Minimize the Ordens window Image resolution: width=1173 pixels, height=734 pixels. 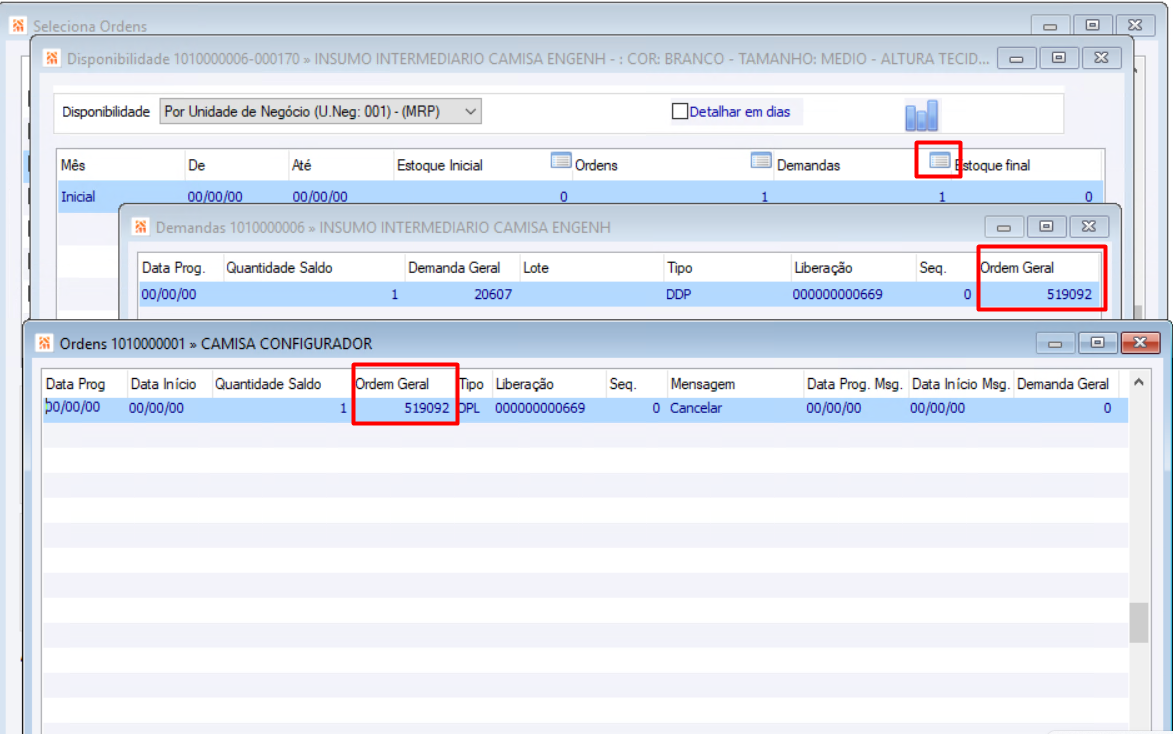[x=1055, y=343]
